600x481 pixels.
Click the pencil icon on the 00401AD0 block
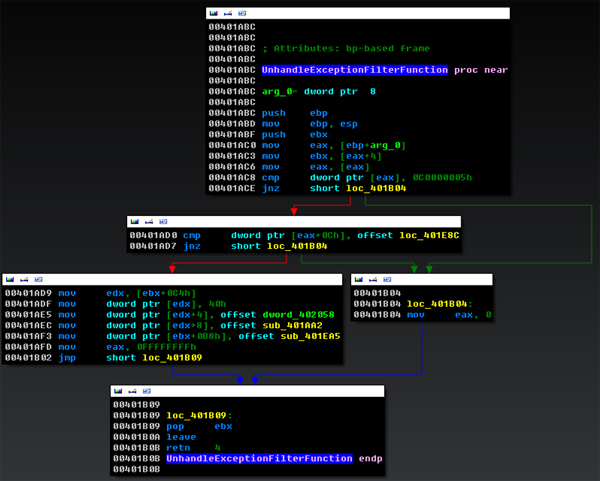click(x=149, y=222)
